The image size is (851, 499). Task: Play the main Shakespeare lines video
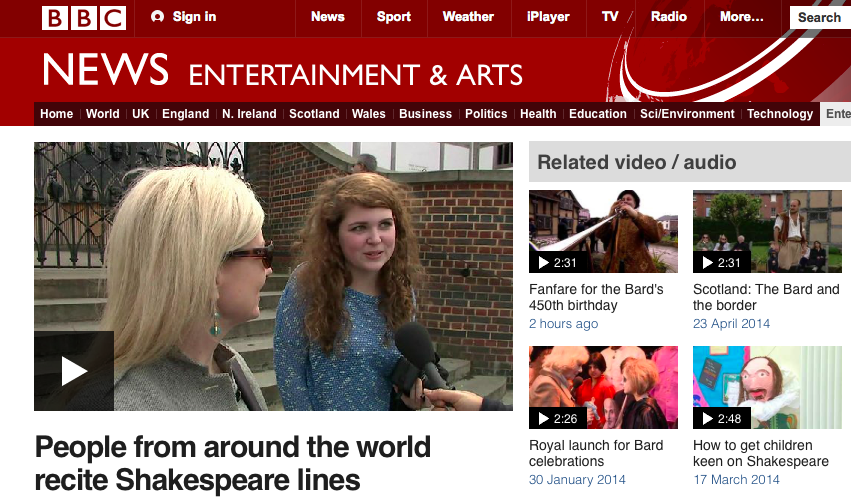click(74, 371)
